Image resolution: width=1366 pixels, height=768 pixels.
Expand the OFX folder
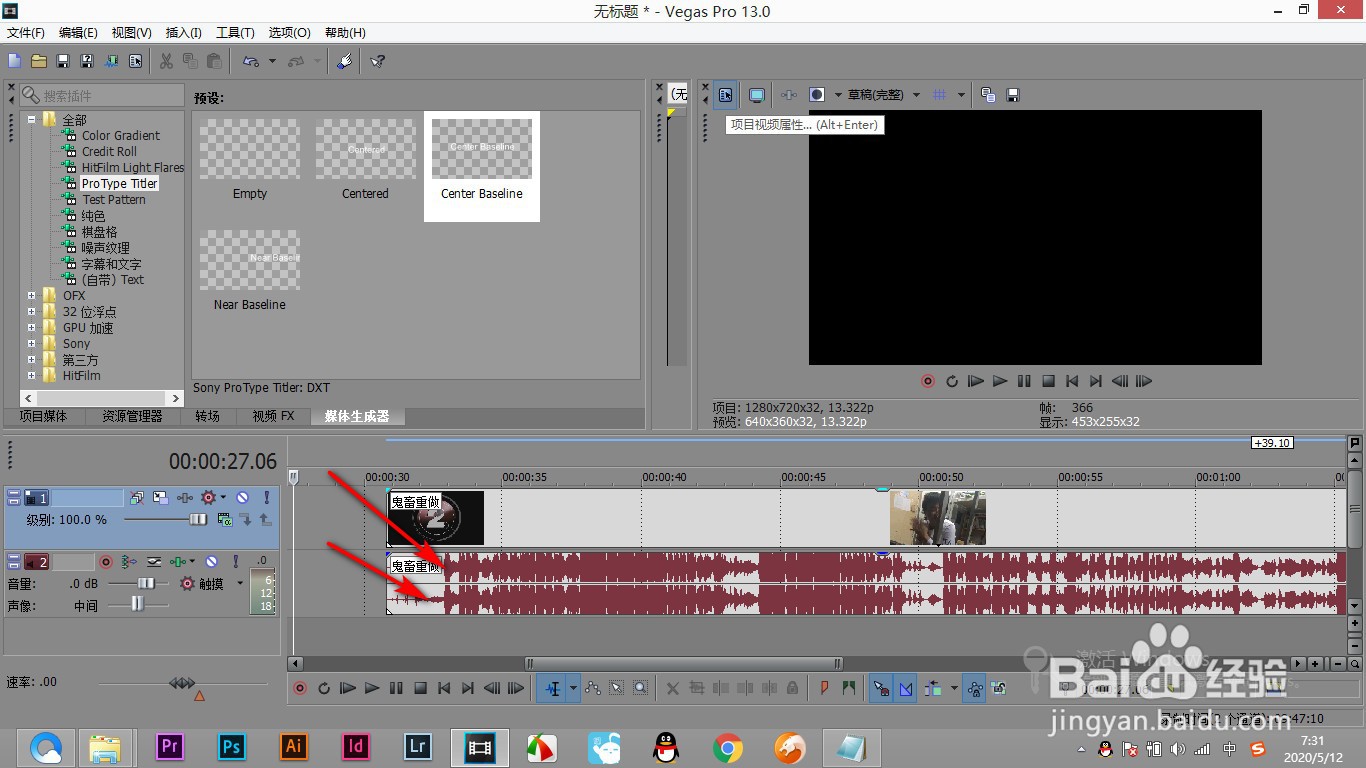click(x=31, y=295)
